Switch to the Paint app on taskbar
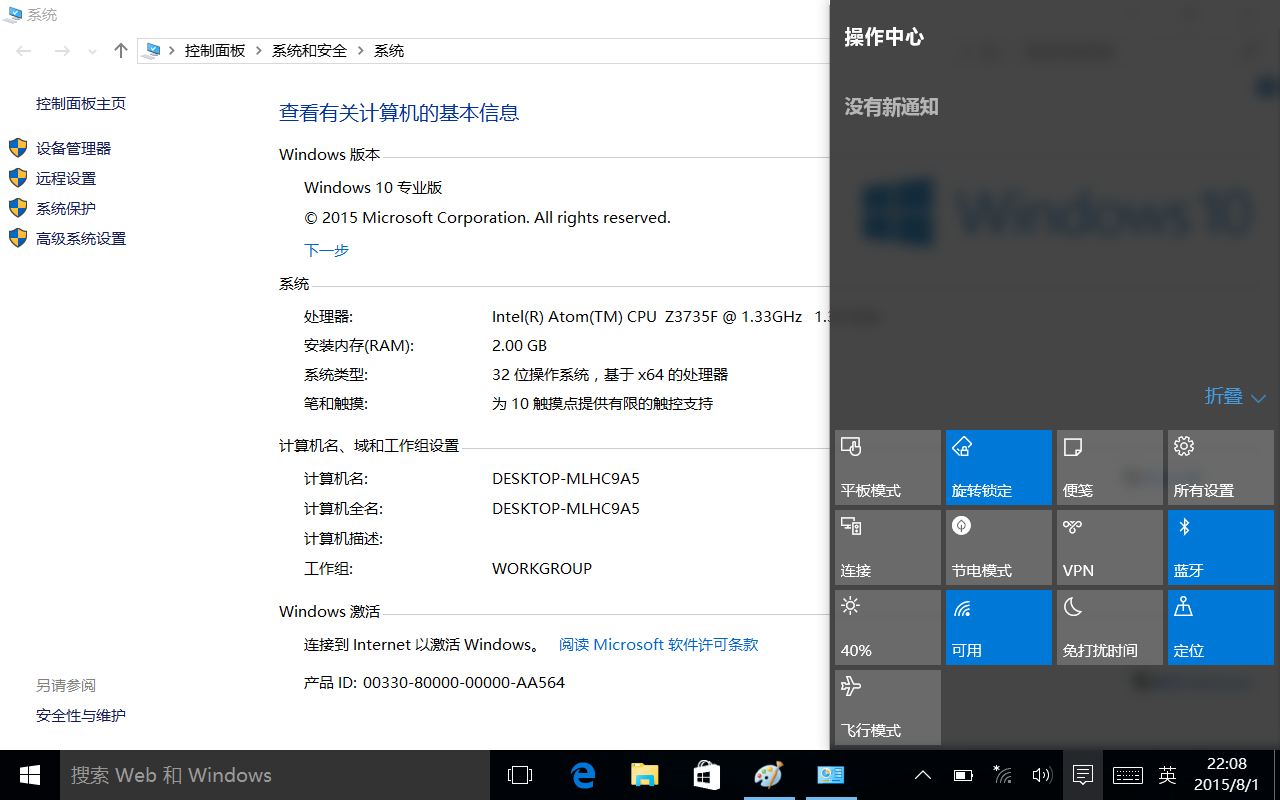Viewport: 1280px width, 800px height. coord(768,775)
